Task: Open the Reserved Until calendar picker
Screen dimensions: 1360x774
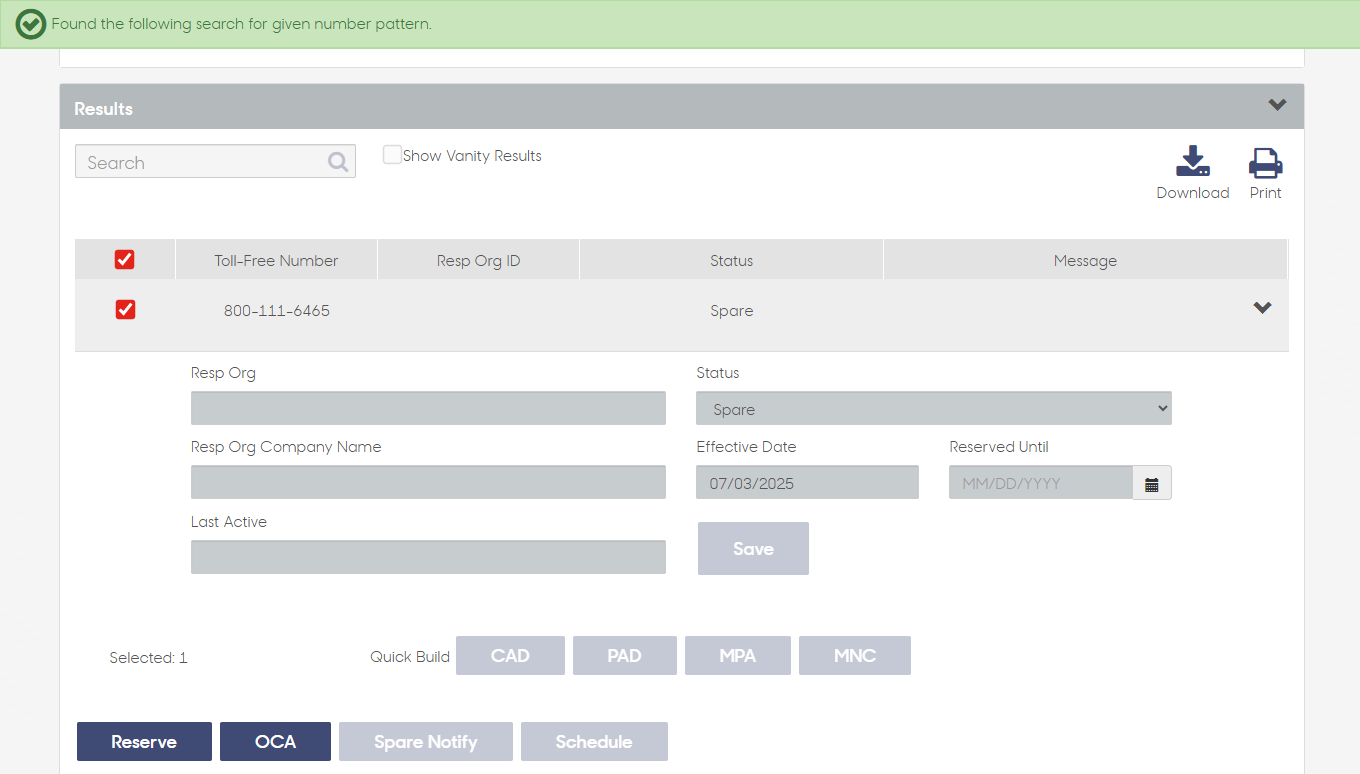Action: pyautogui.click(x=1152, y=483)
